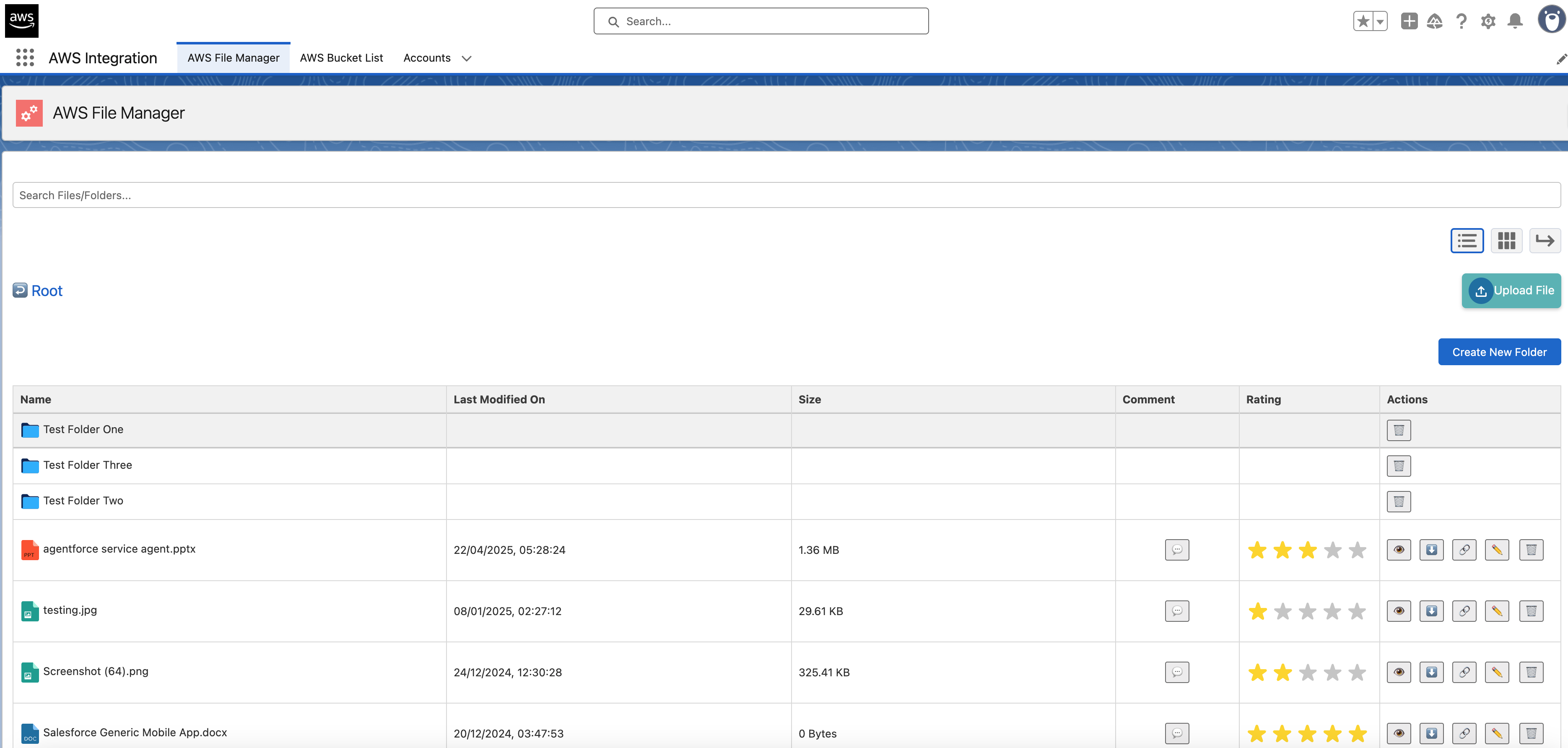The width and height of the screenshot is (1568, 748).
Task: Delete Test Folder Three
Action: [x=1399, y=466]
